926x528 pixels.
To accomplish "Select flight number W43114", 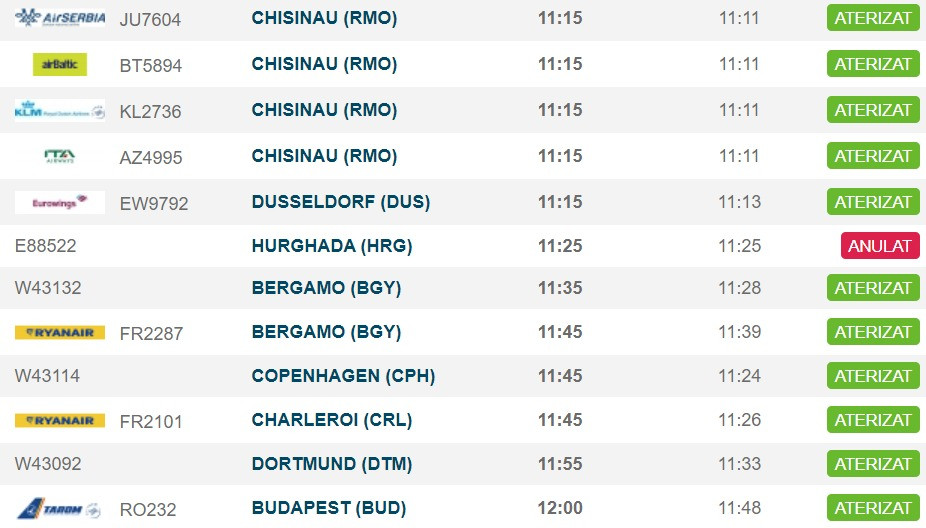I will coord(48,376).
